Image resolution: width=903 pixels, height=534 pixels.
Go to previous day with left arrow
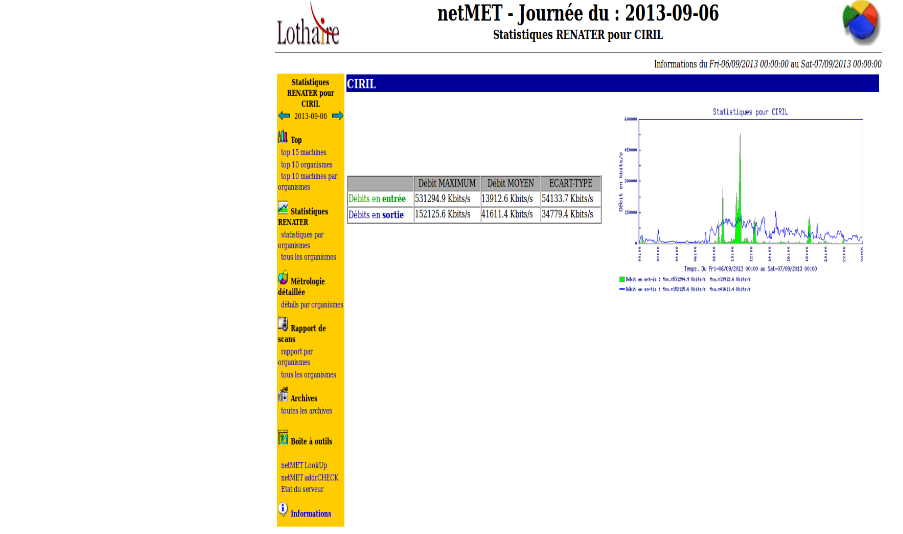tap(284, 116)
